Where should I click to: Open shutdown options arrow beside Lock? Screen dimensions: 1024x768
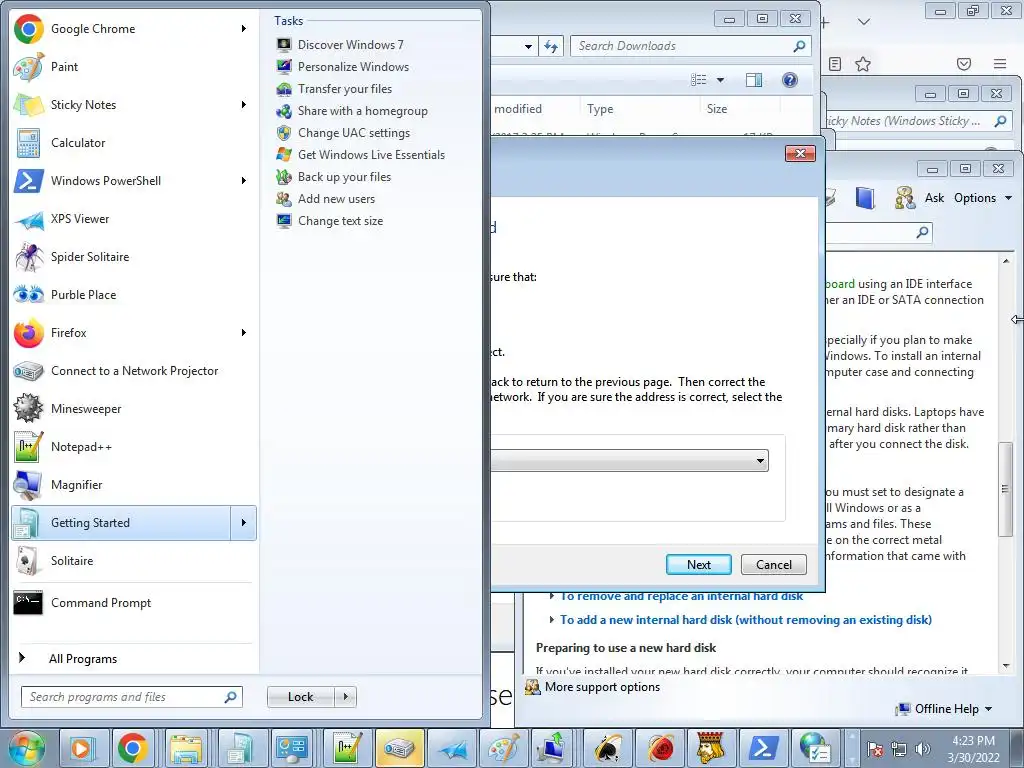pyautogui.click(x=346, y=697)
